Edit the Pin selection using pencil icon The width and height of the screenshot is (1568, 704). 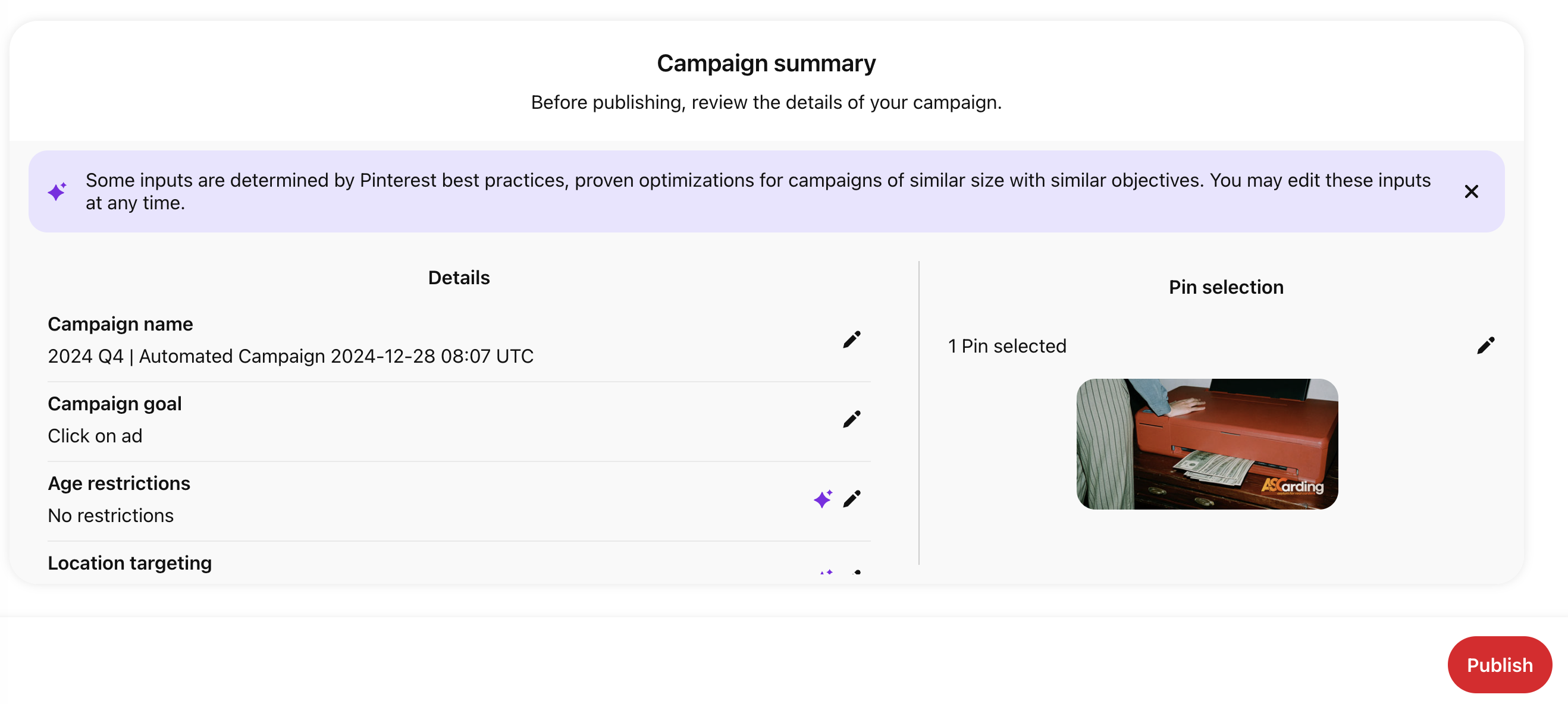pyautogui.click(x=1486, y=345)
